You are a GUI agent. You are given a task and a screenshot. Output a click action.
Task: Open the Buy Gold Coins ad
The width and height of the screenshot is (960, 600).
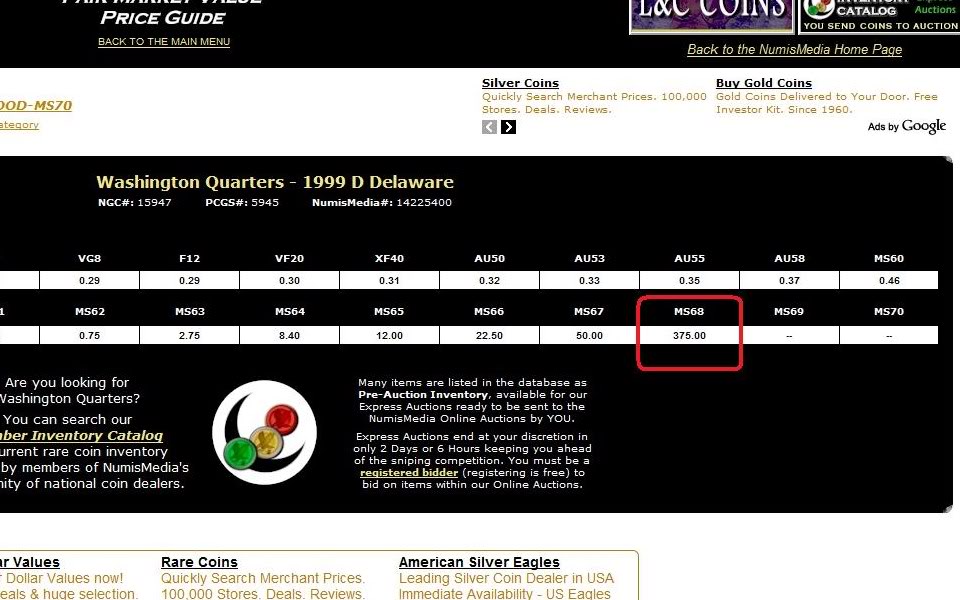point(763,83)
